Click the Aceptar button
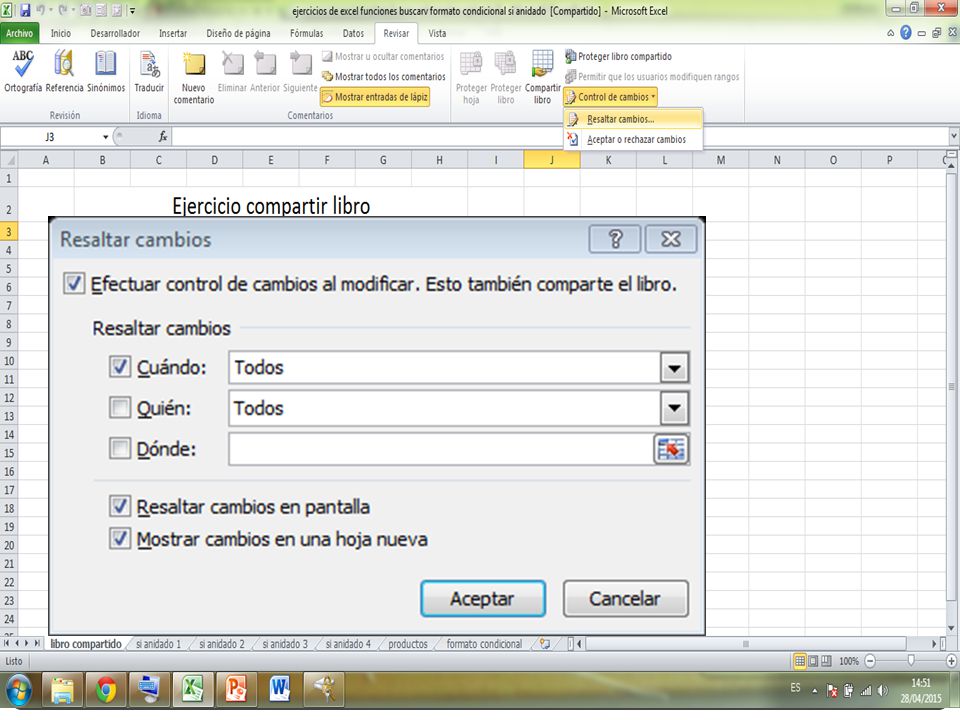 tap(482, 598)
